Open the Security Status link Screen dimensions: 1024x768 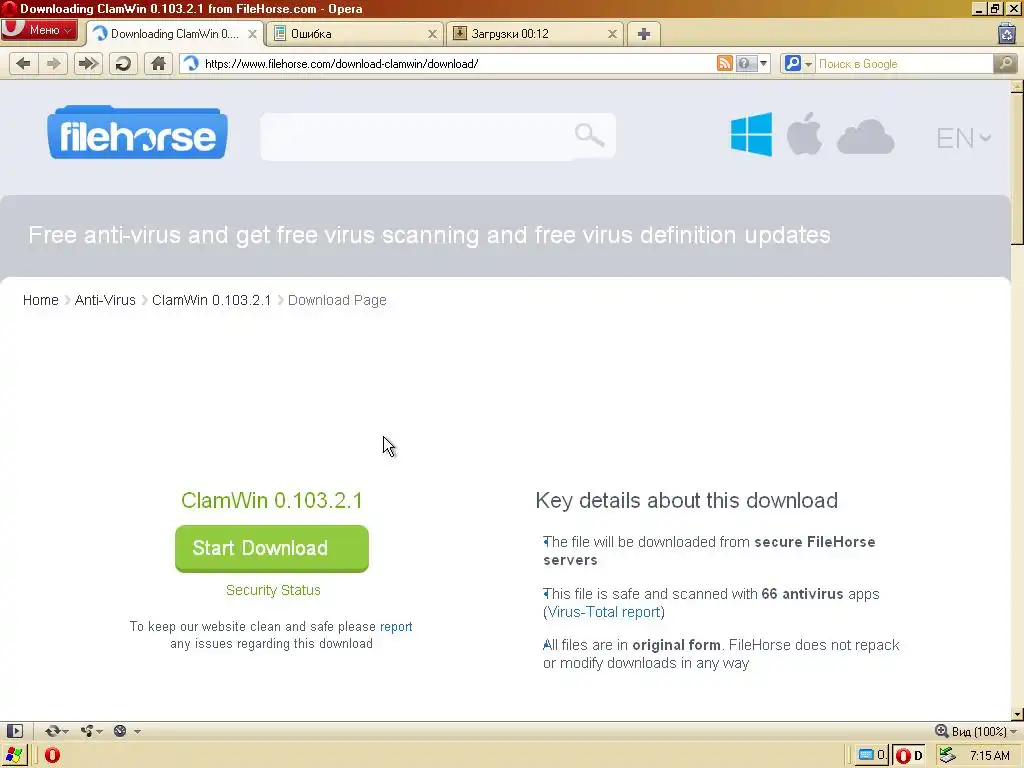pyautogui.click(x=273, y=590)
